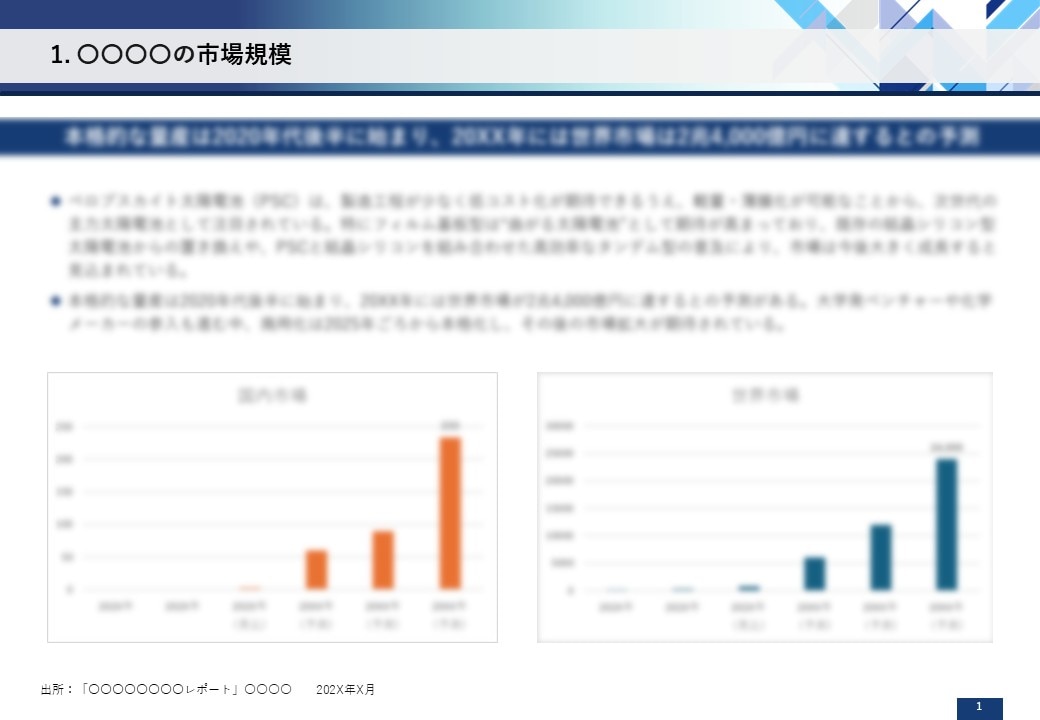Click the blue triangle decoration in the top-right corner

(1012, 12)
